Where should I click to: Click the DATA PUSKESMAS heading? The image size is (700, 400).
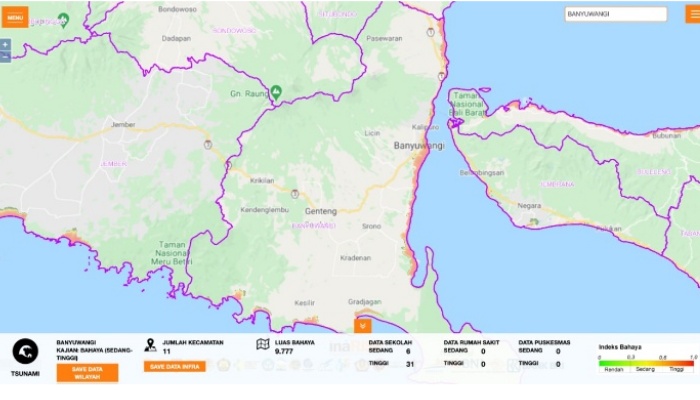point(544,342)
